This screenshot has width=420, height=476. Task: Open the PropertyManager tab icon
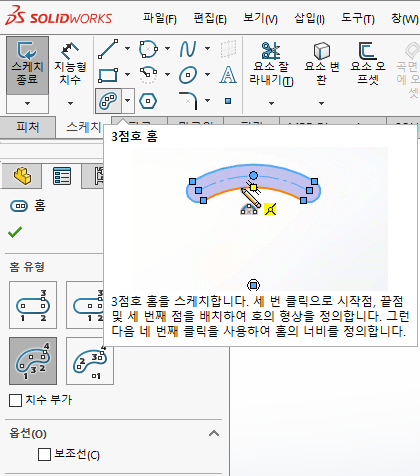point(62,176)
